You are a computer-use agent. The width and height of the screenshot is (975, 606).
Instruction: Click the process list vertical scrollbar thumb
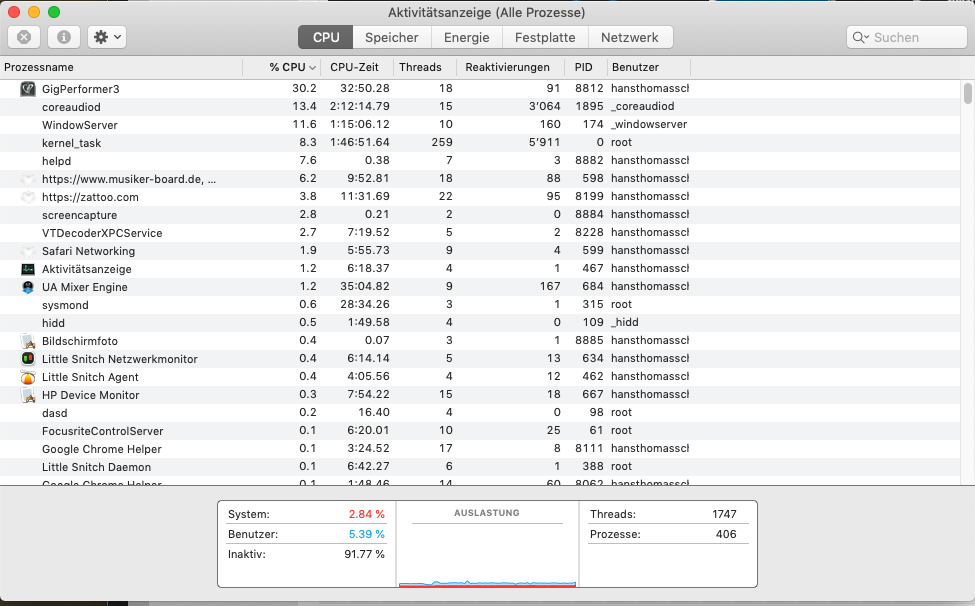click(968, 93)
